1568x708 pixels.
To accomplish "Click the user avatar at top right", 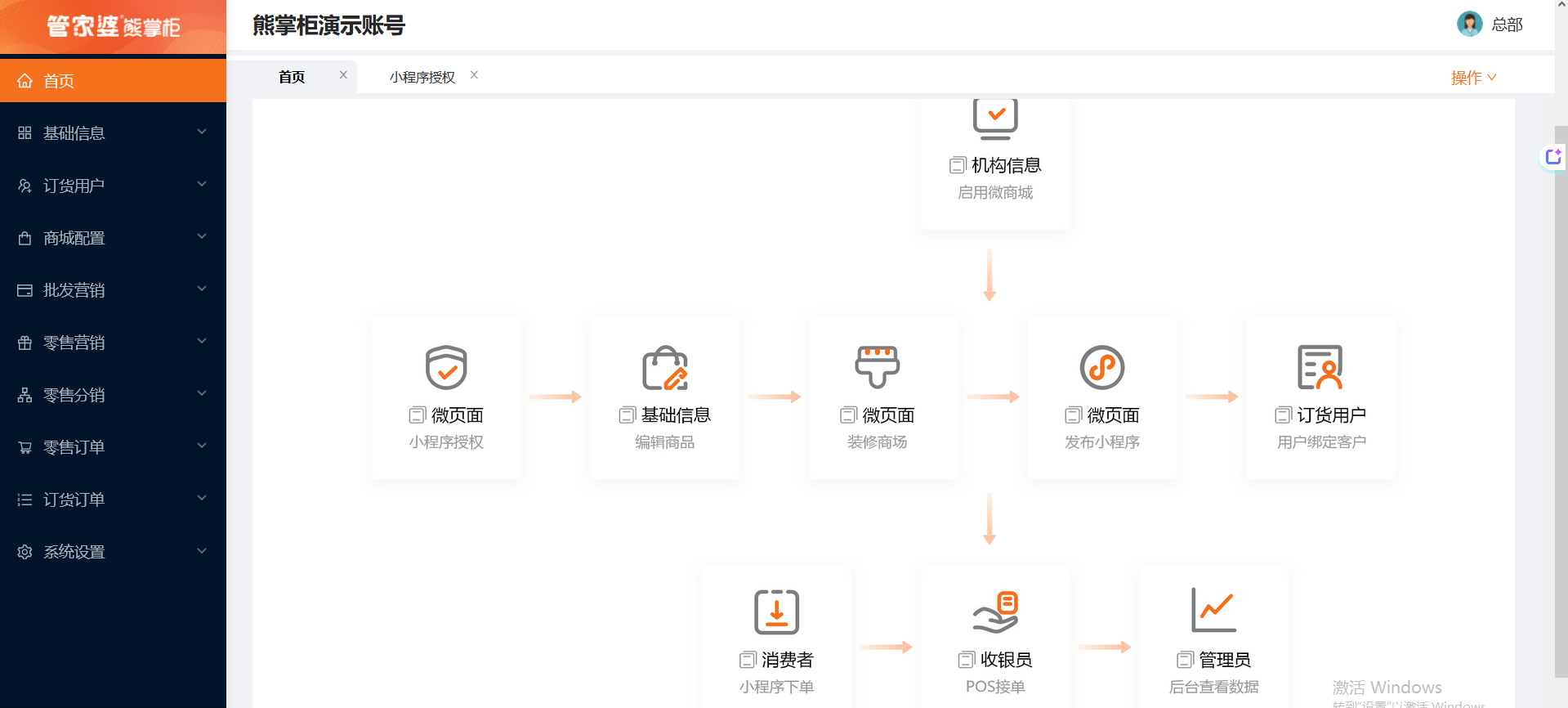I will coord(1469,24).
